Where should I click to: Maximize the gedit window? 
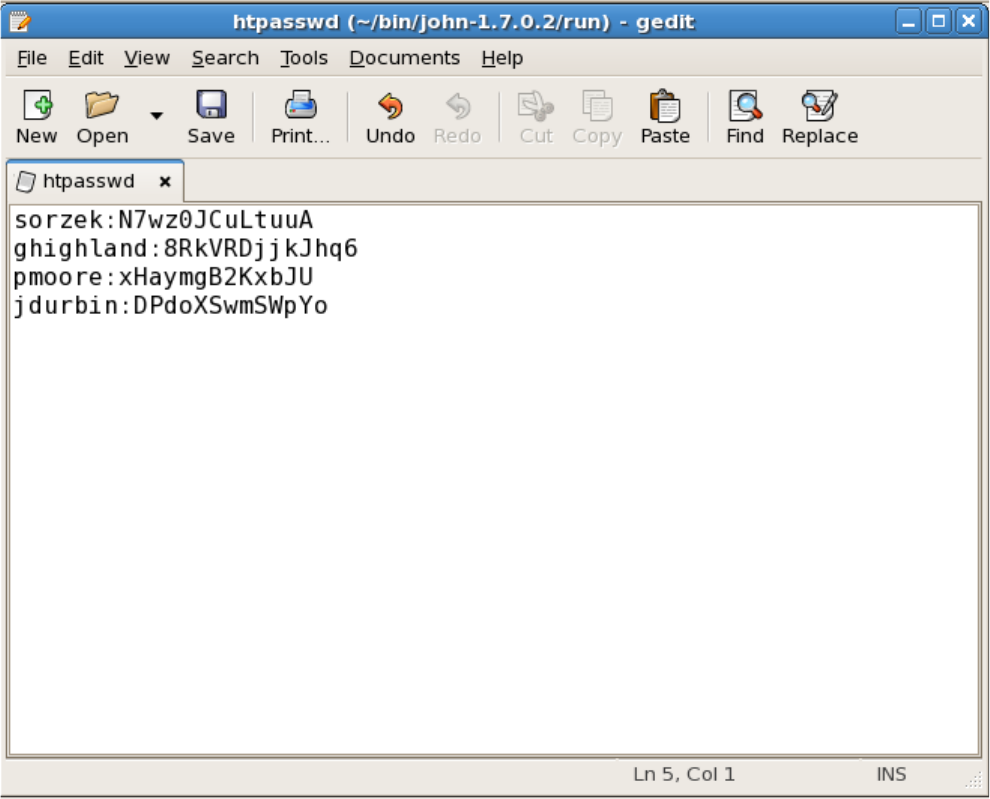[x=938, y=21]
